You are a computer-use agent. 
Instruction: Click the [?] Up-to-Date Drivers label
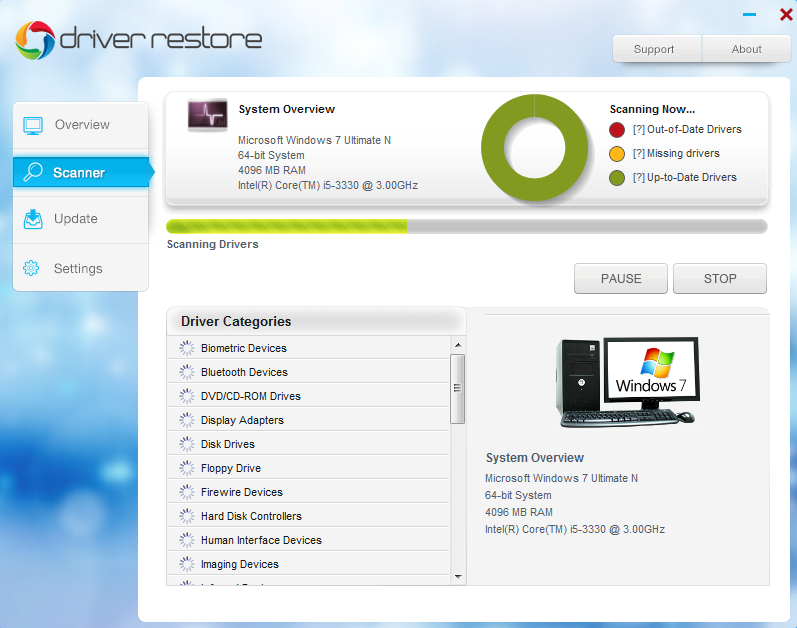(x=684, y=177)
